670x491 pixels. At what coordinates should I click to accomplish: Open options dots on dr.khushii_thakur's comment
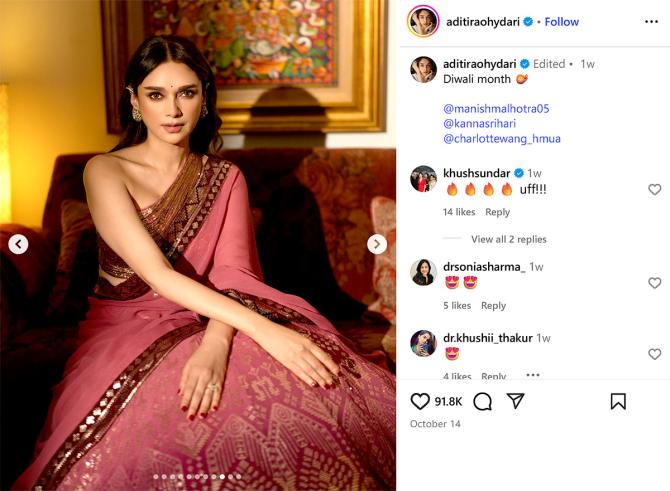[532, 375]
